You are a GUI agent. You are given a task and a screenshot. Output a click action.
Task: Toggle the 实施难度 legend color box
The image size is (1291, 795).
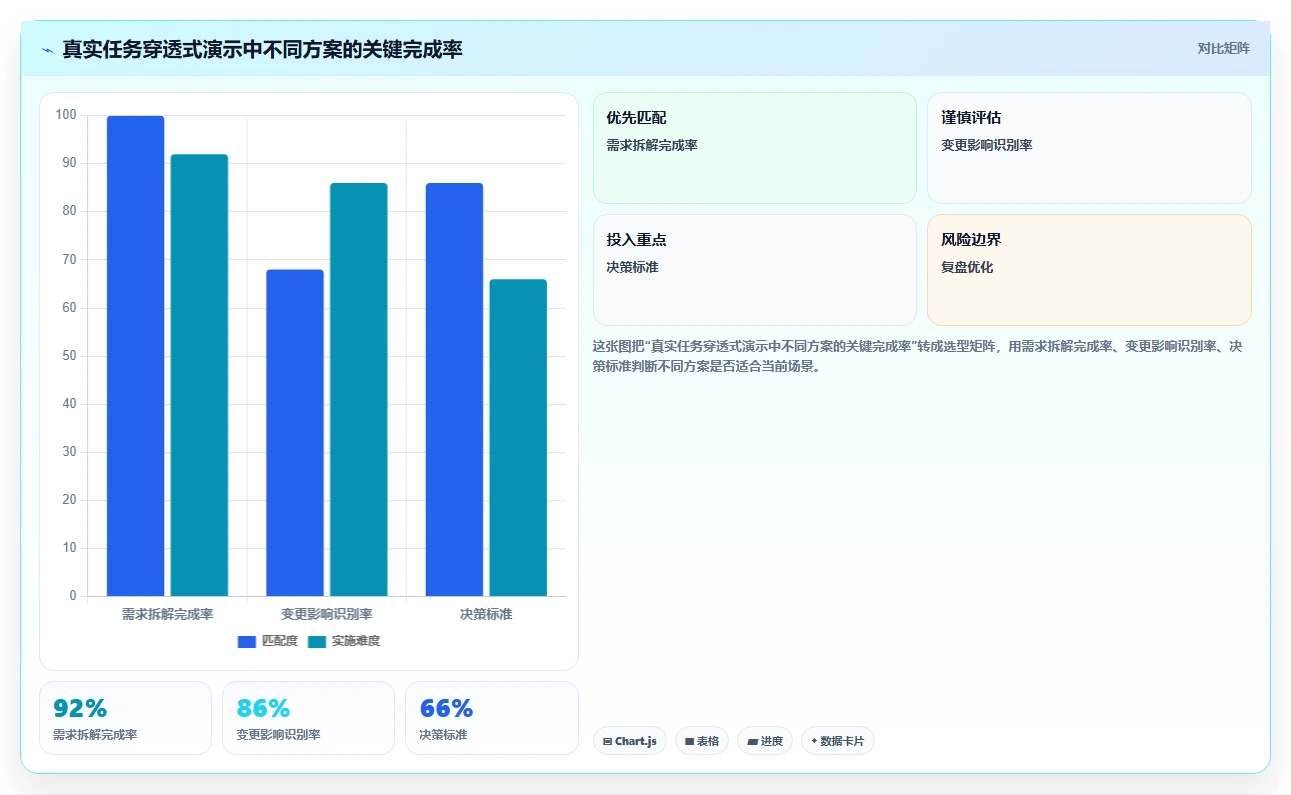tap(317, 641)
